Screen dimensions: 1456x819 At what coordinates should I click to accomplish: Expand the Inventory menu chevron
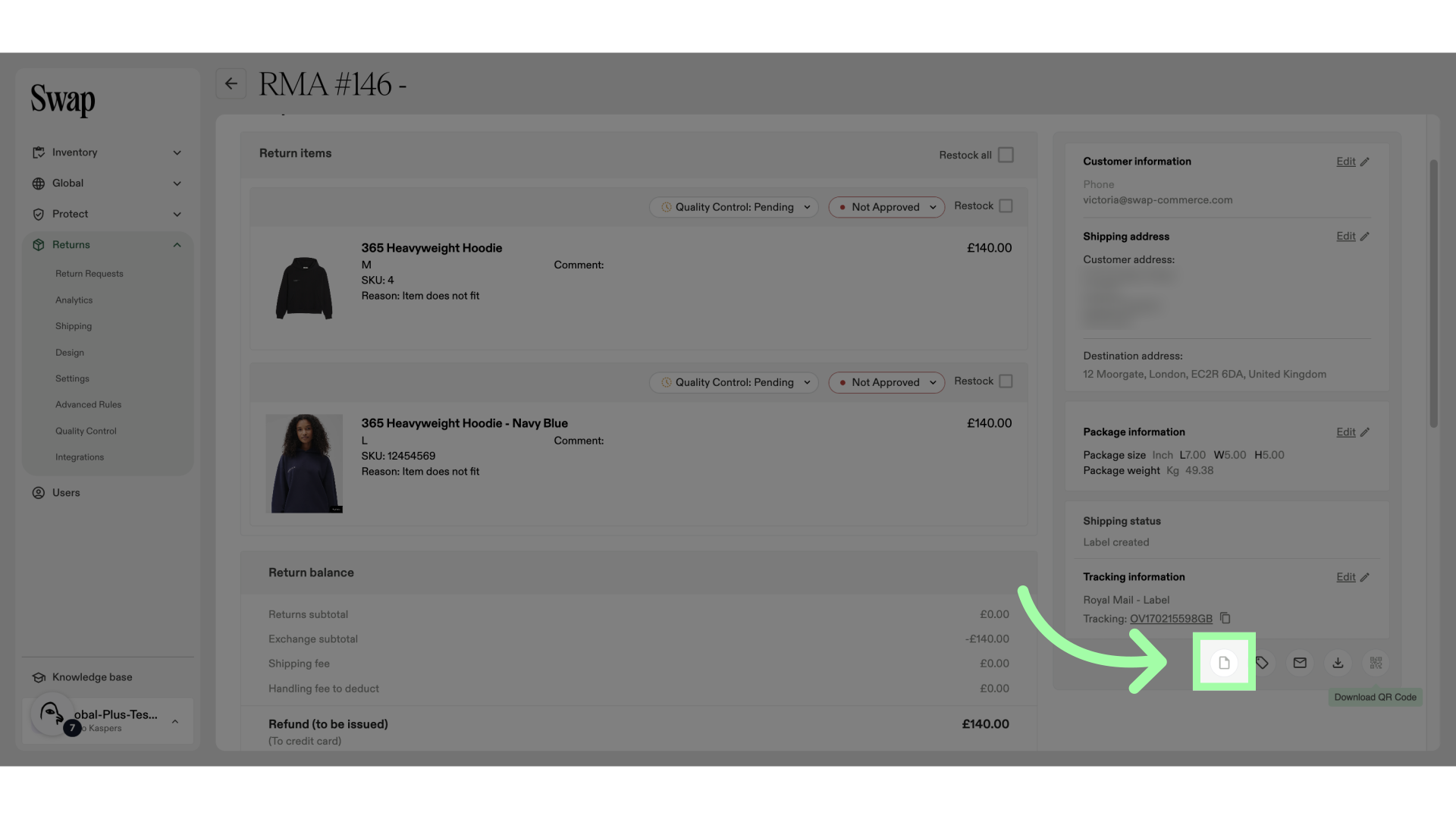coord(177,152)
